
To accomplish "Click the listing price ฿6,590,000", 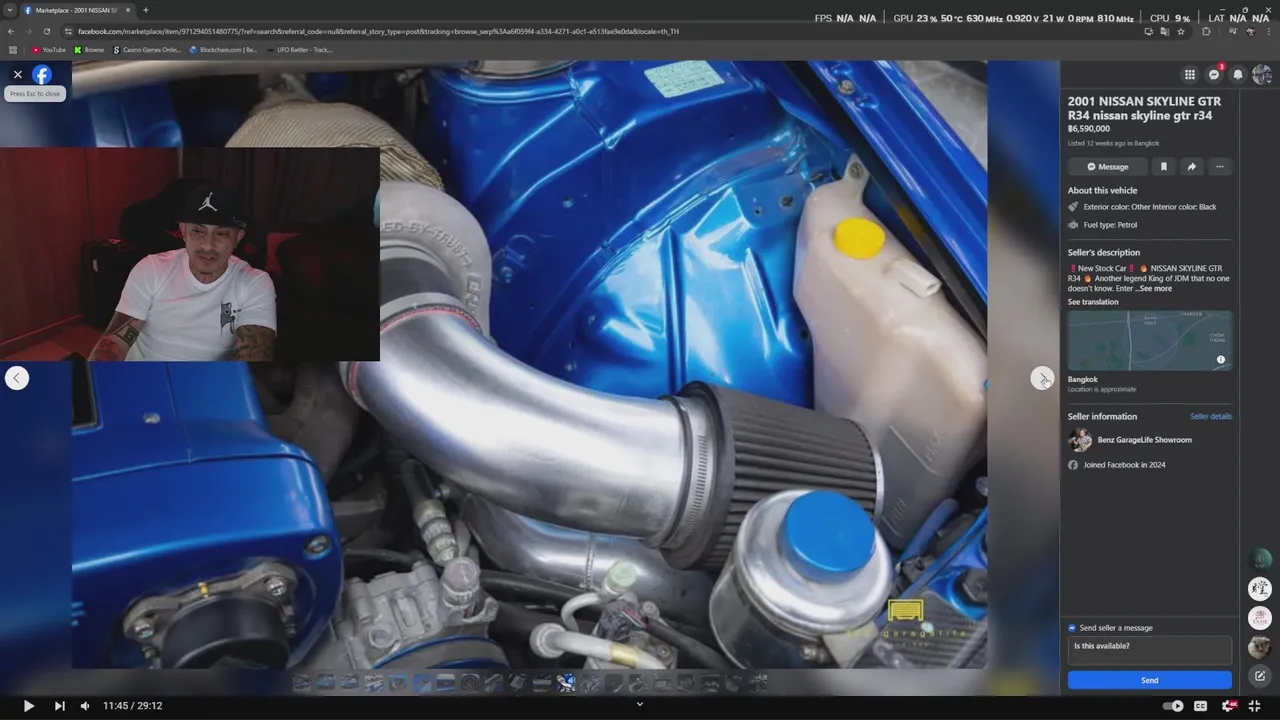I will click(x=1089, y=129).
